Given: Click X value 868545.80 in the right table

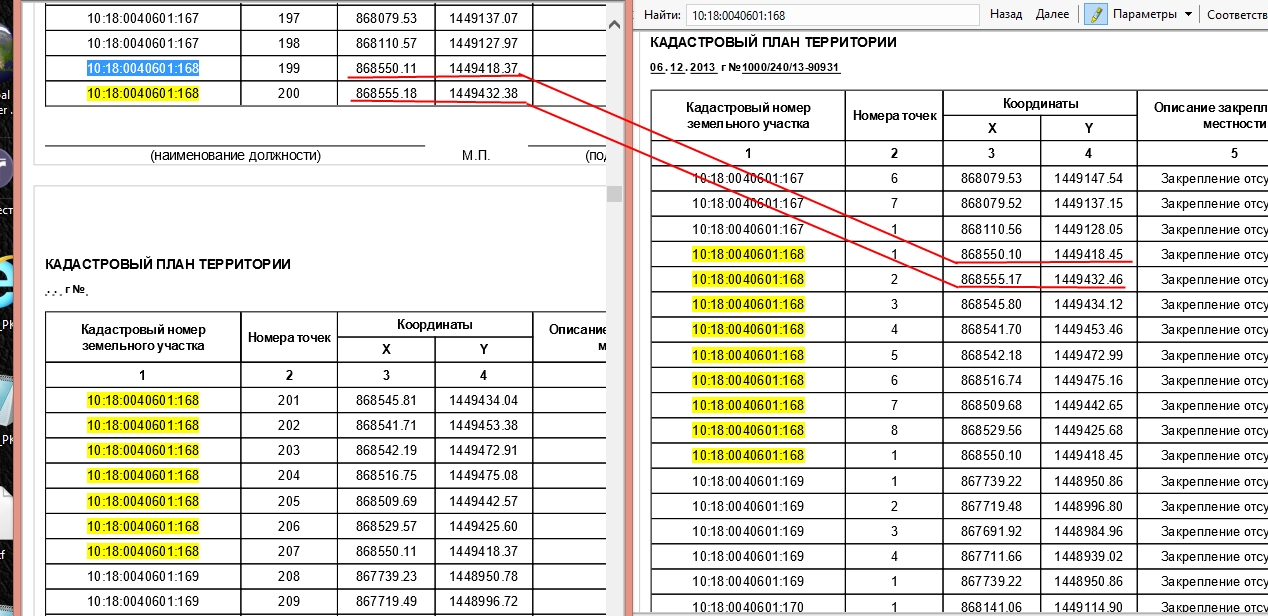Looking at the screenshot, I should 991,304.
